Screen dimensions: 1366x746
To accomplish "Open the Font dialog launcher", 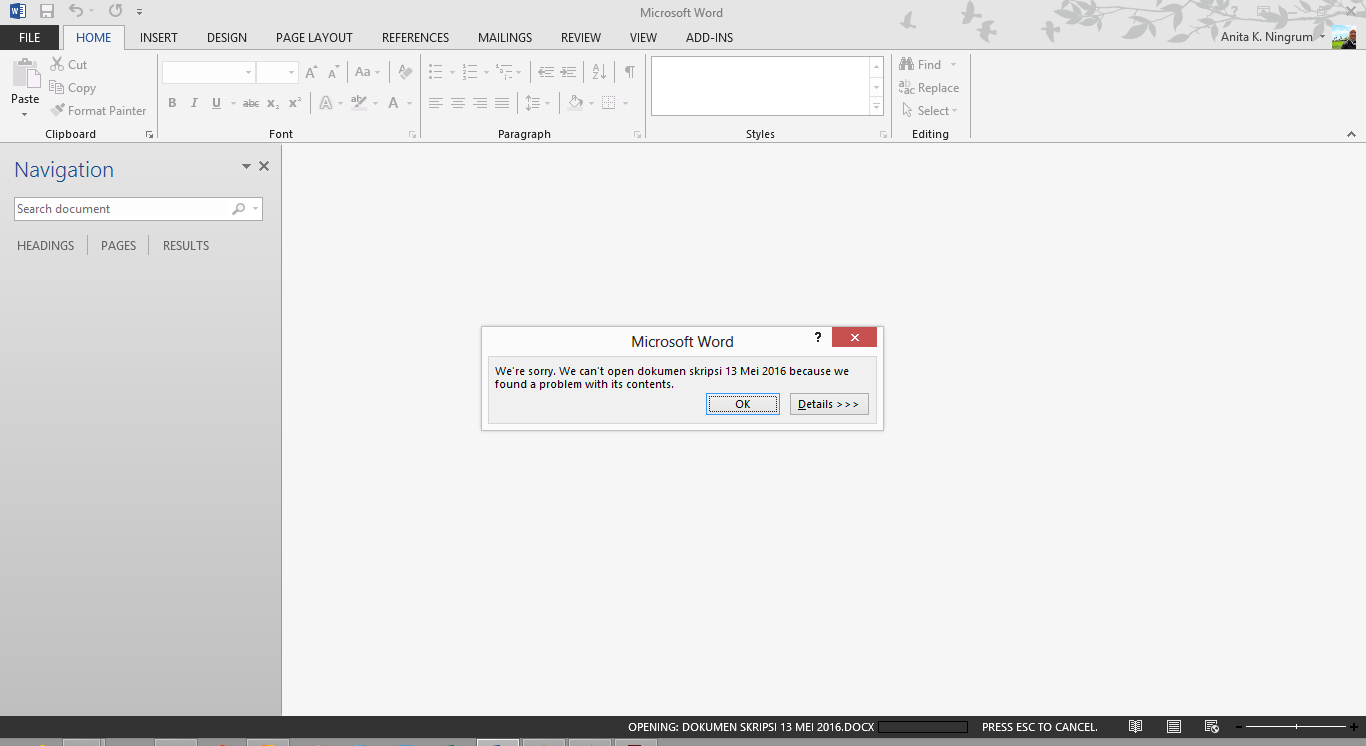I will (412, 134).
